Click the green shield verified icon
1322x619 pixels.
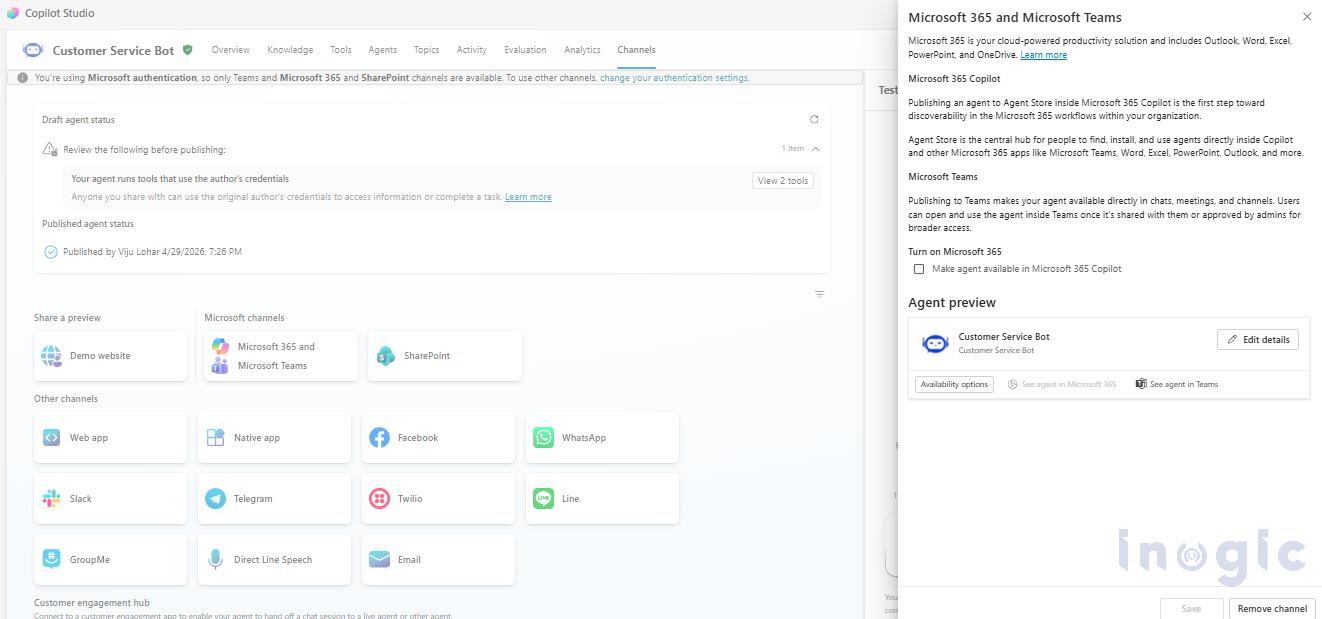[x=187, y=49]
